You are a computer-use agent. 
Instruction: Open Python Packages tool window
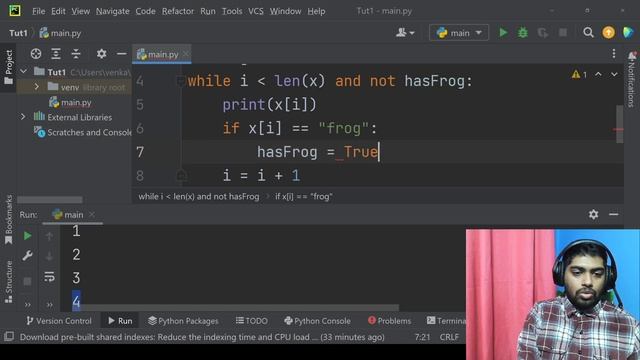click(183, 321)
